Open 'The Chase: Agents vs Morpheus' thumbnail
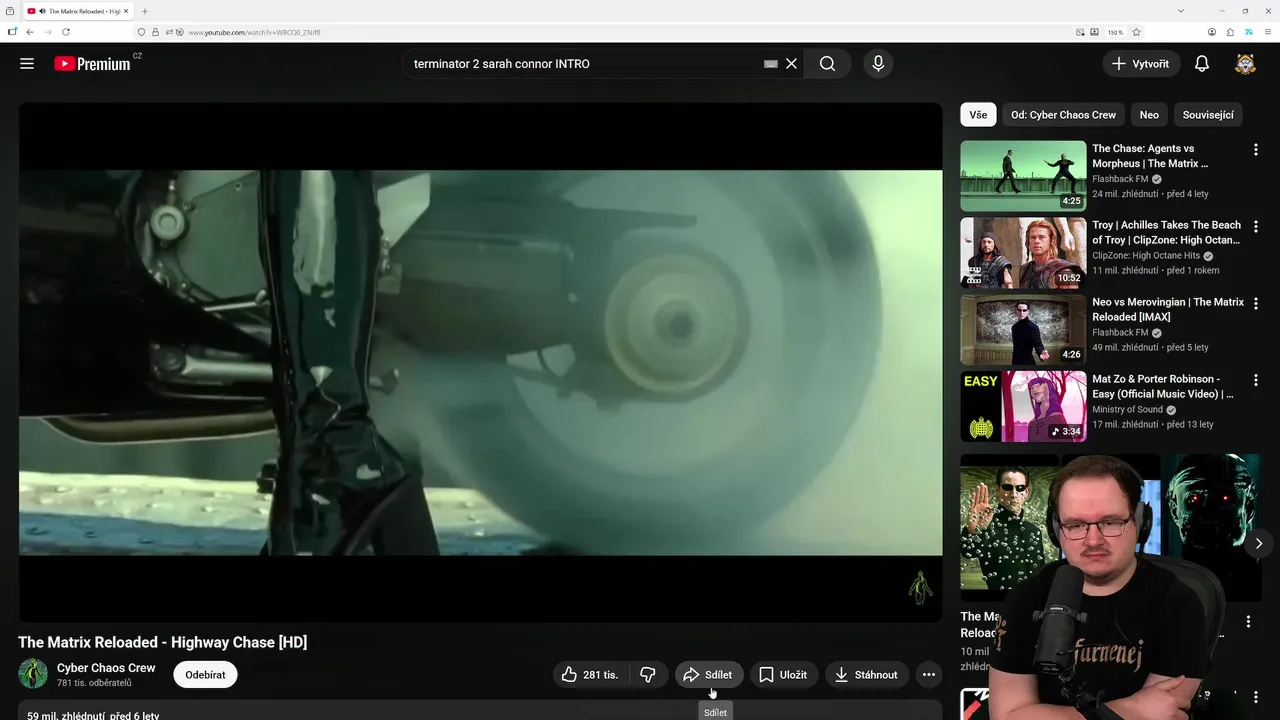Screen dimensions: 1280x720 click(x=1023, y=176)
